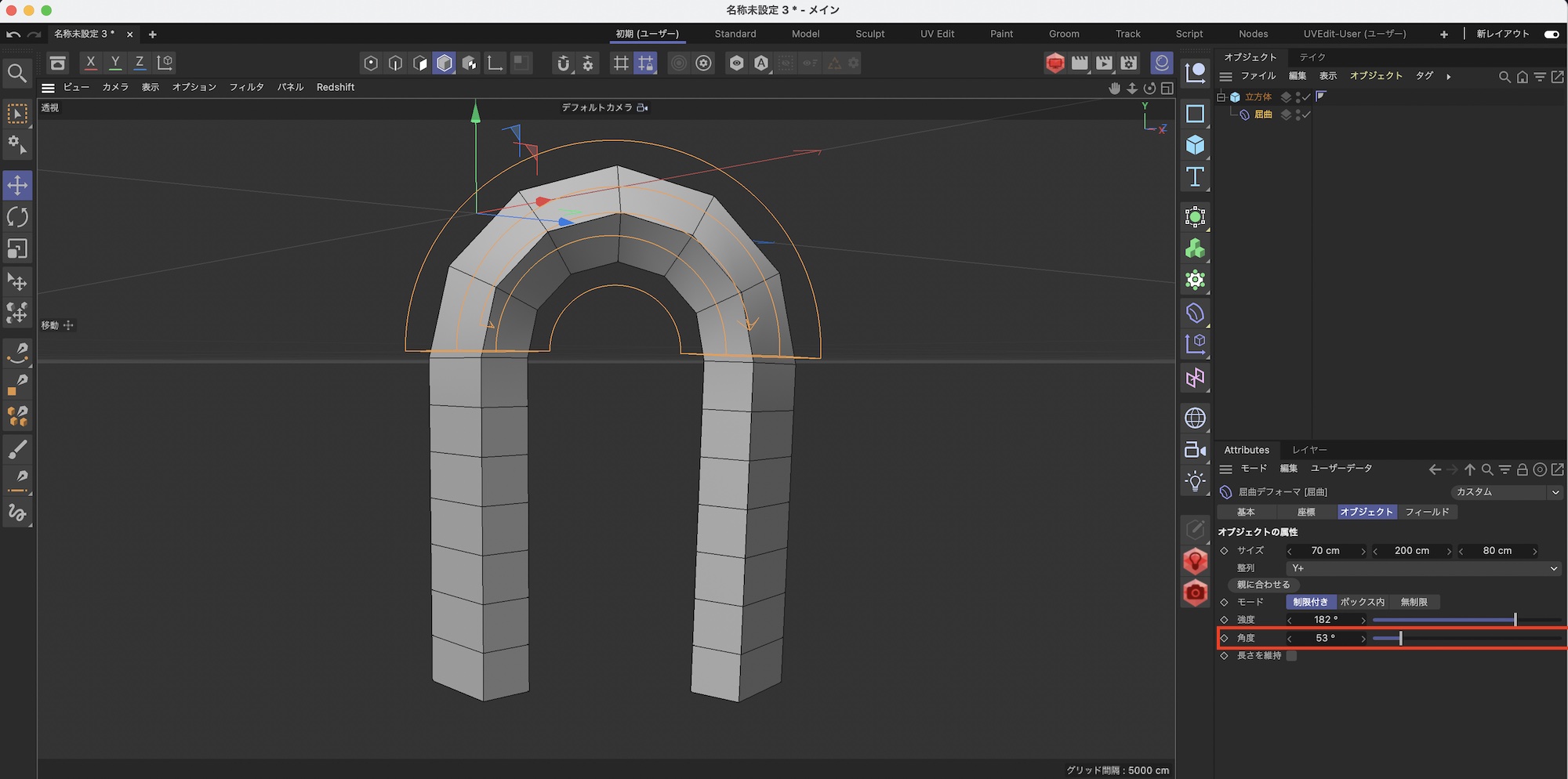Open the カスタム preset dropdown
The image size is (1568, 779).
(x=1505, y=492)
